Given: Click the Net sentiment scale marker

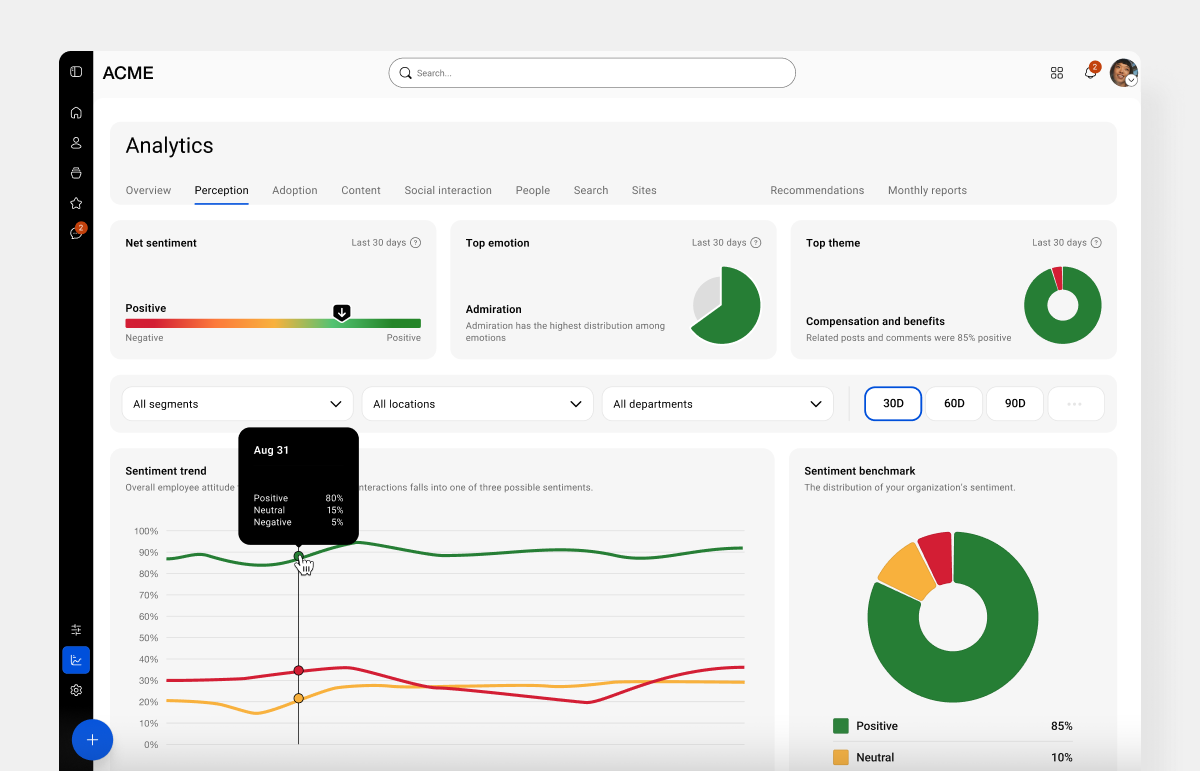Looking at the screenshot, I should coord(342,313).
